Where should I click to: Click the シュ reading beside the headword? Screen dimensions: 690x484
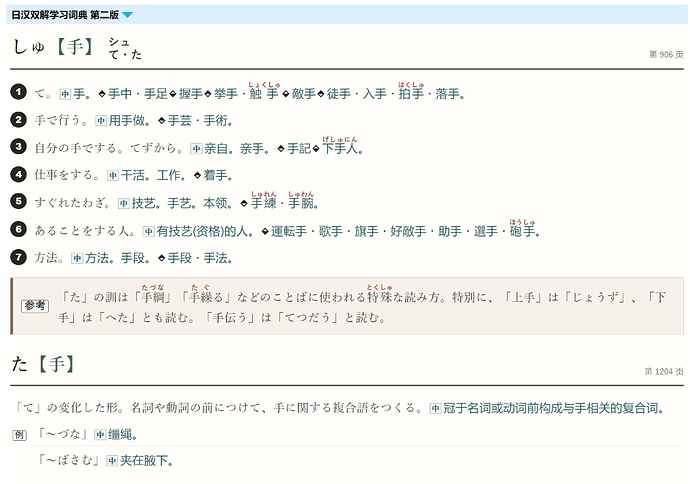(119, 42)
